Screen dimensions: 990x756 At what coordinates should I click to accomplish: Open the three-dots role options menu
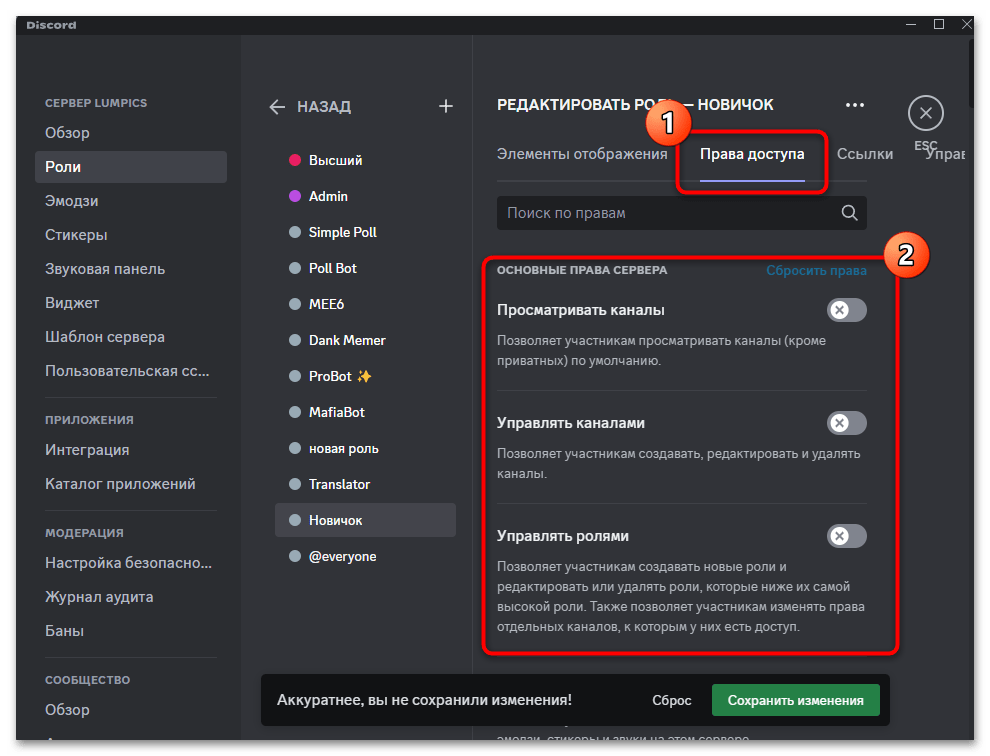tap(854, 105)
